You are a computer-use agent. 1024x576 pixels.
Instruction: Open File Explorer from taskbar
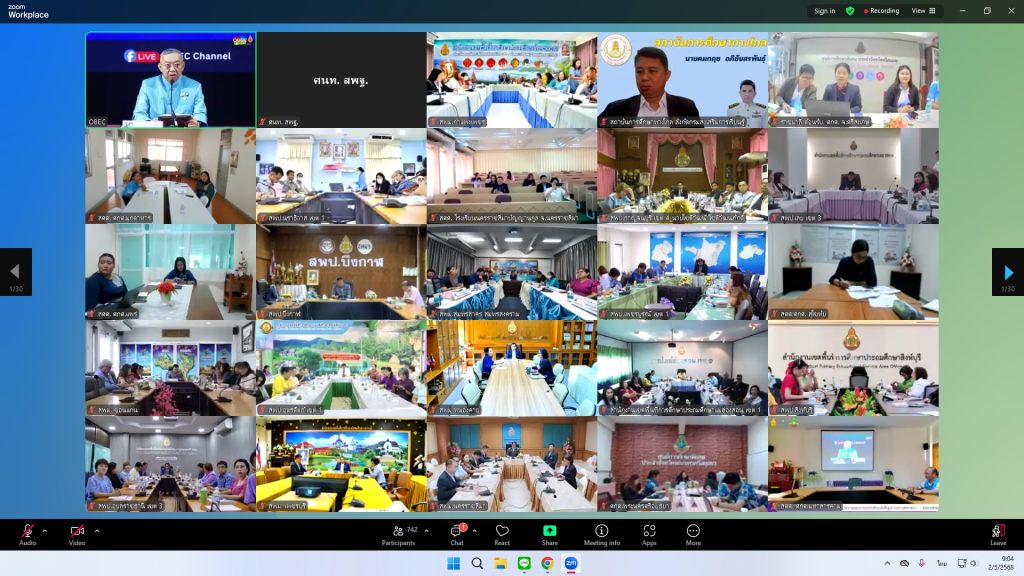[x=501, y=563]
